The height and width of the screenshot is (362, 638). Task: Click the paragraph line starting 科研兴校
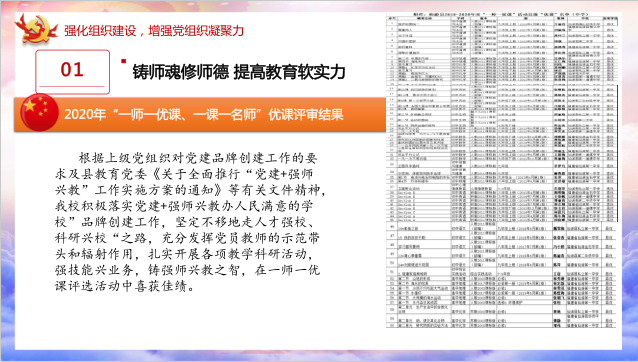[x=187, y=238]
